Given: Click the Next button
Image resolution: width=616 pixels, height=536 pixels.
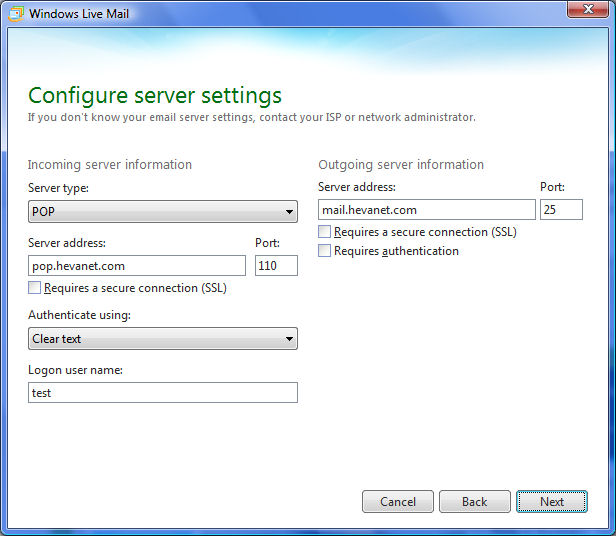Looking at the screenshot, I should tap(552, 502).
